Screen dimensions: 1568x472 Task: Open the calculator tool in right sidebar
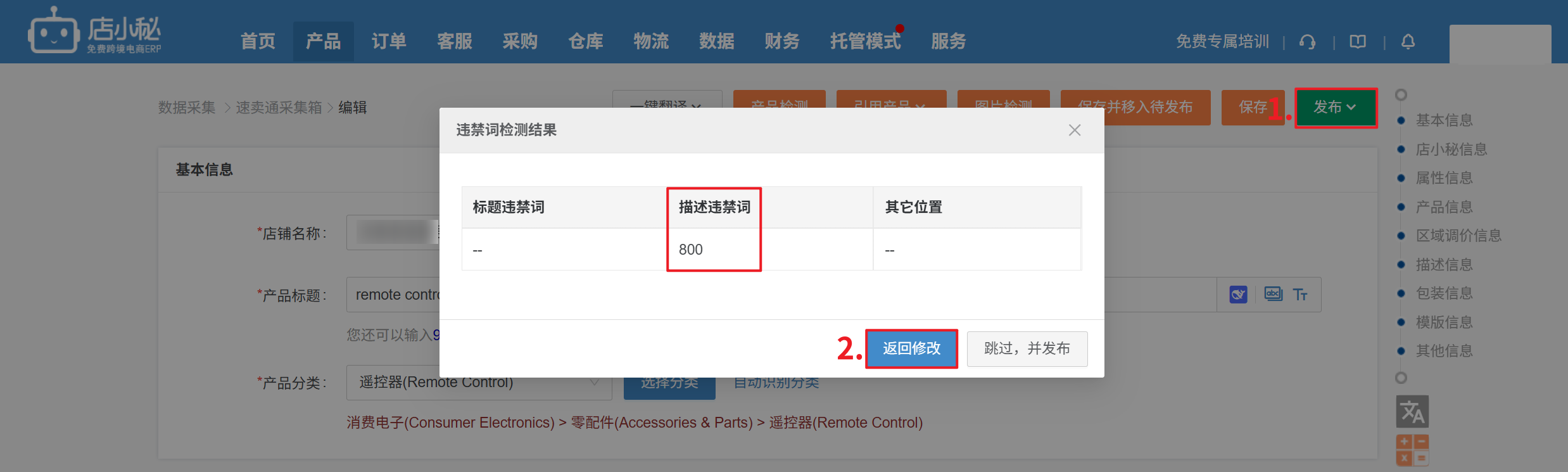click(1412, 450)
